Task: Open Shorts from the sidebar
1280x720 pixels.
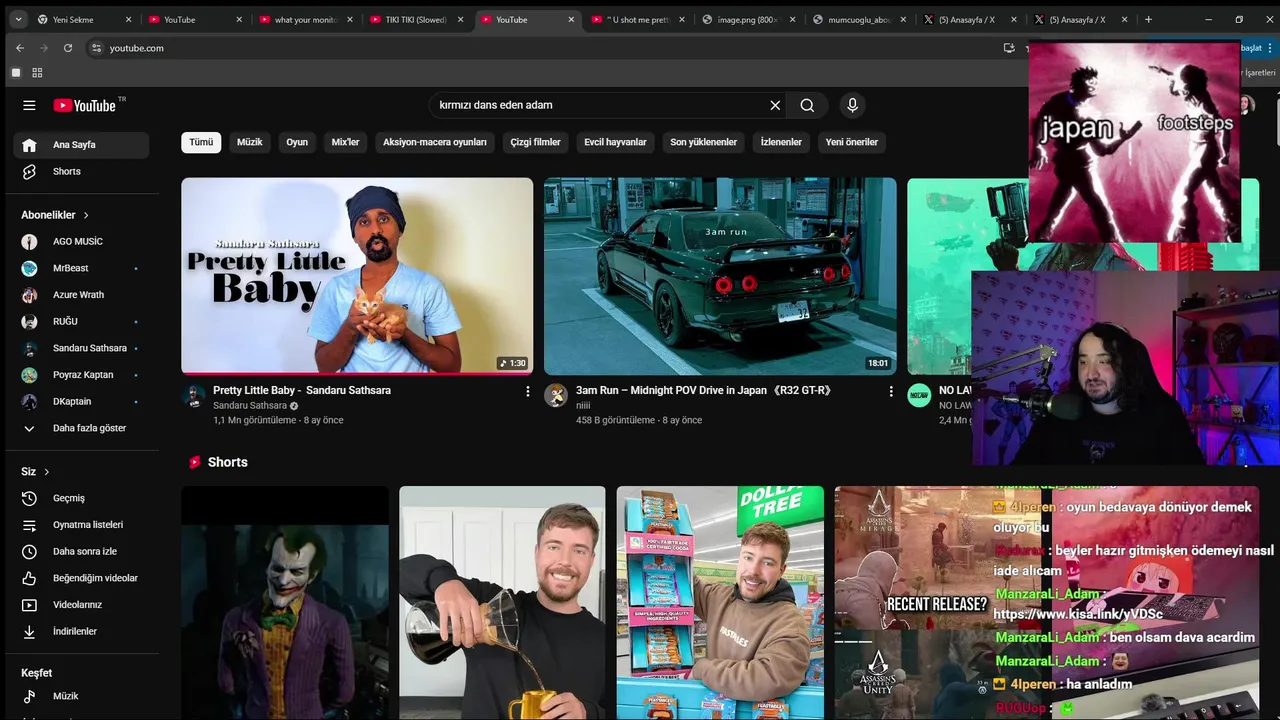Action: 81,171
